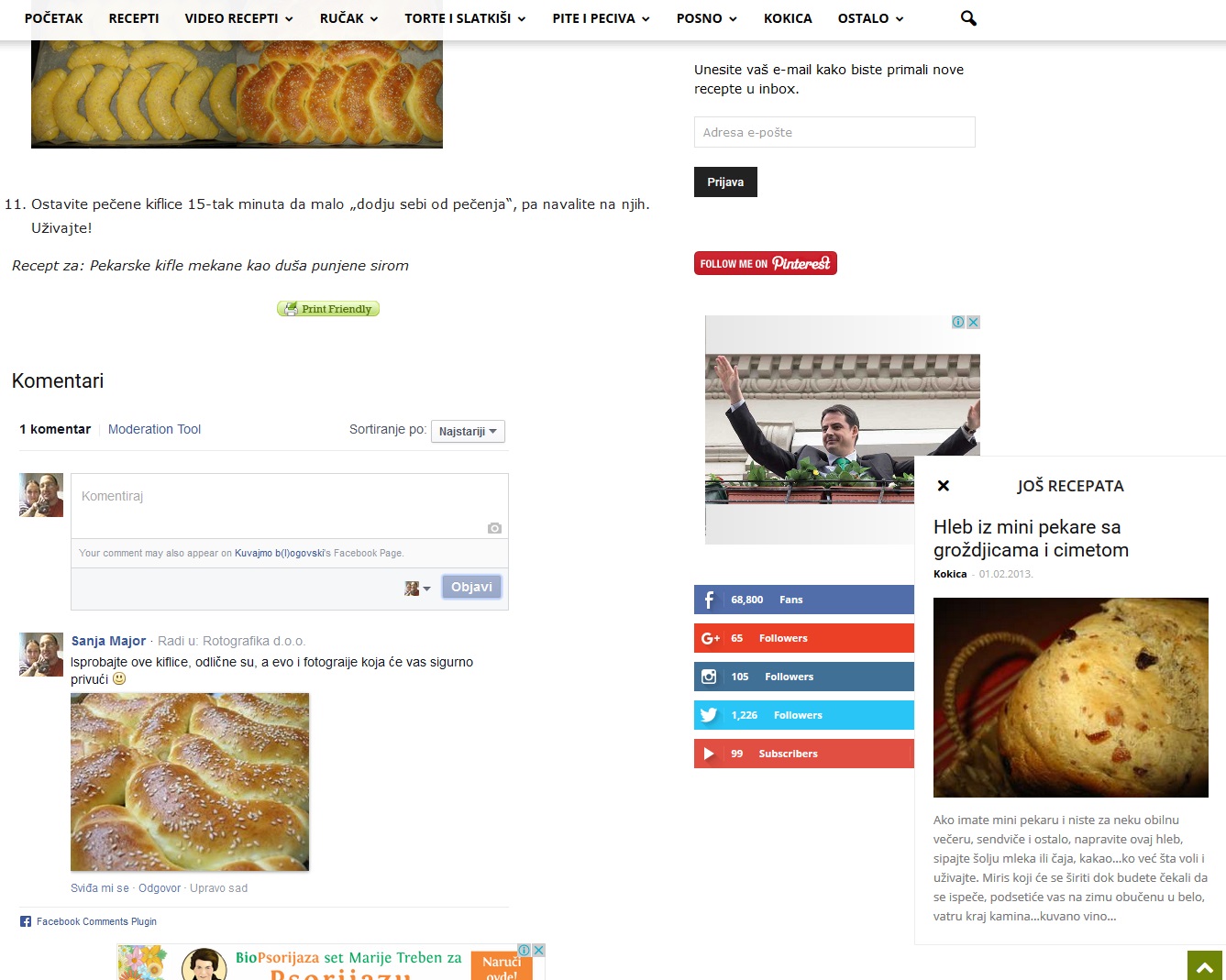Viewport: 1226px width, 980px height.
Task: Click the Prijava subscribe button
Action: coord(725,182)
